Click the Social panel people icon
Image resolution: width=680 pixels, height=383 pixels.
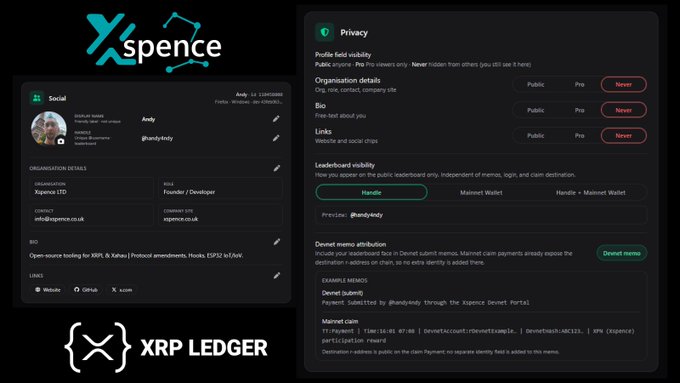(x=37, y=98)
